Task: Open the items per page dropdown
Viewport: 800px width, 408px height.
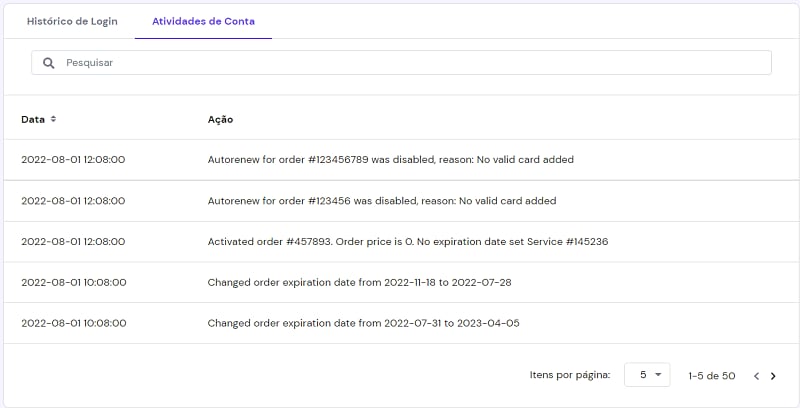Action: [x=650, y=375]
